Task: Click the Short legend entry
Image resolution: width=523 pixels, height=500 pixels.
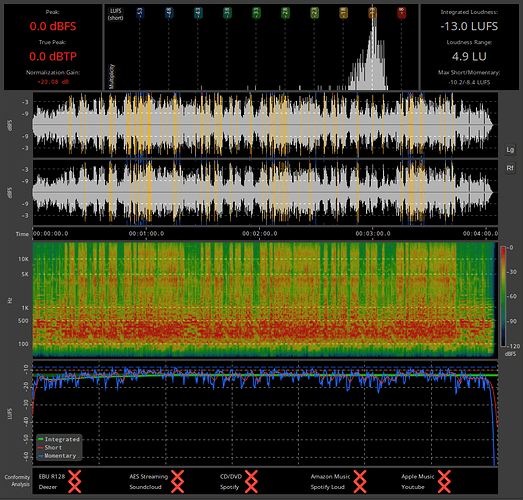Action: pos(50,447)
